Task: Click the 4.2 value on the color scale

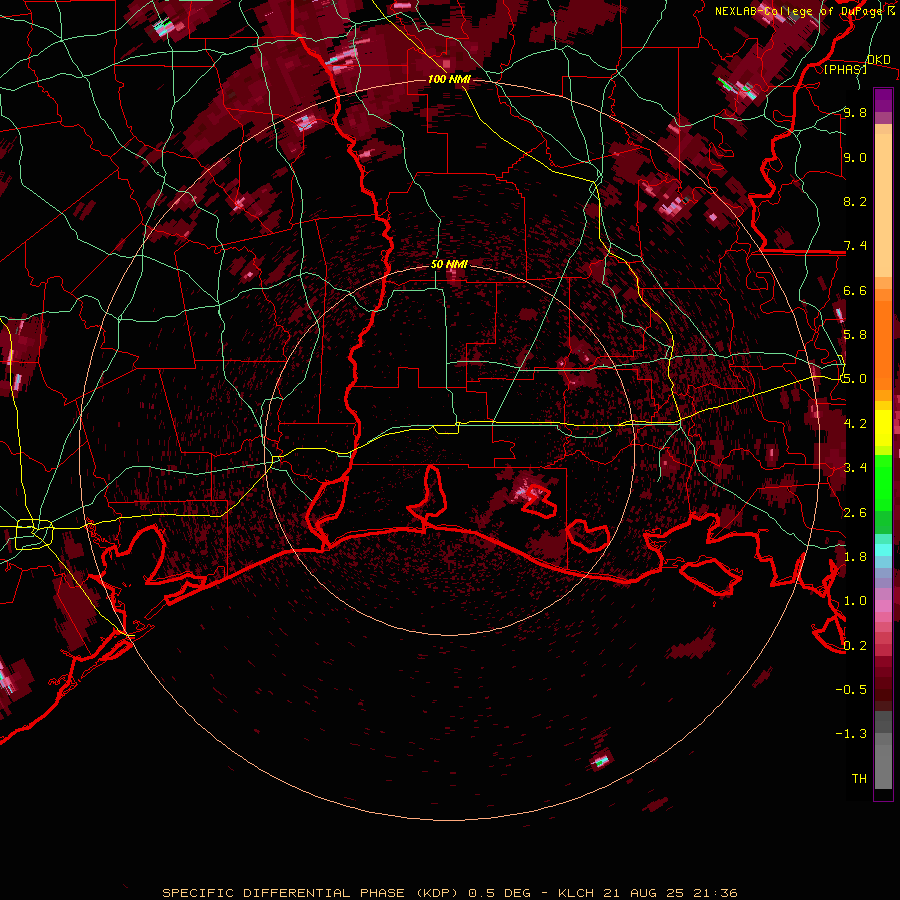Action: click(855, 423)
